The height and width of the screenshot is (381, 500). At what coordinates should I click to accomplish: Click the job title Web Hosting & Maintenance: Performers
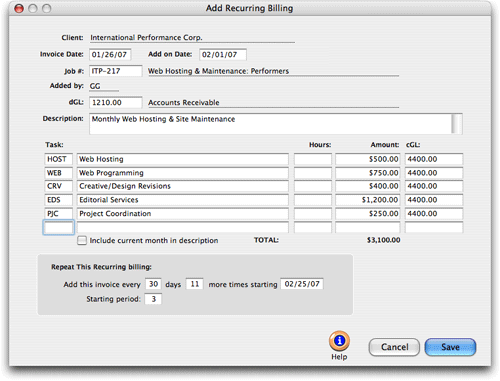[218, 71]
